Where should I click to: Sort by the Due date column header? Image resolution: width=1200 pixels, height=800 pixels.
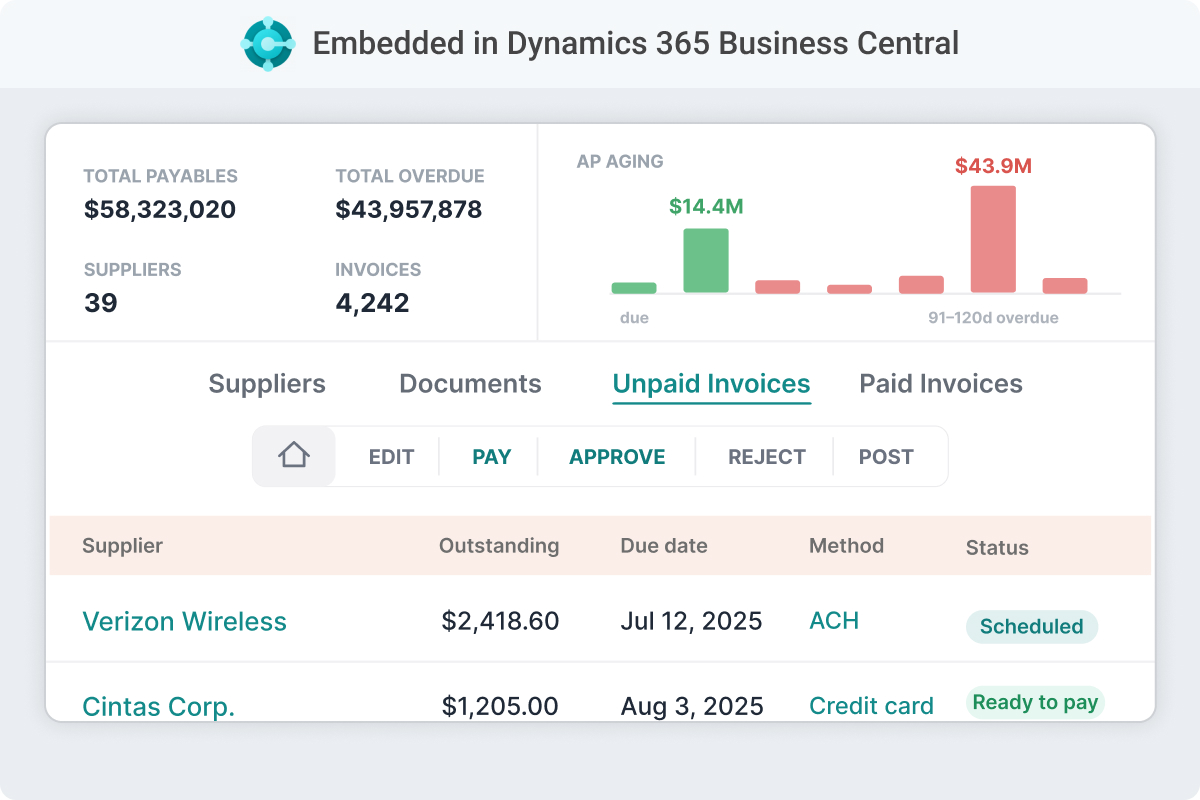[664, 546]
